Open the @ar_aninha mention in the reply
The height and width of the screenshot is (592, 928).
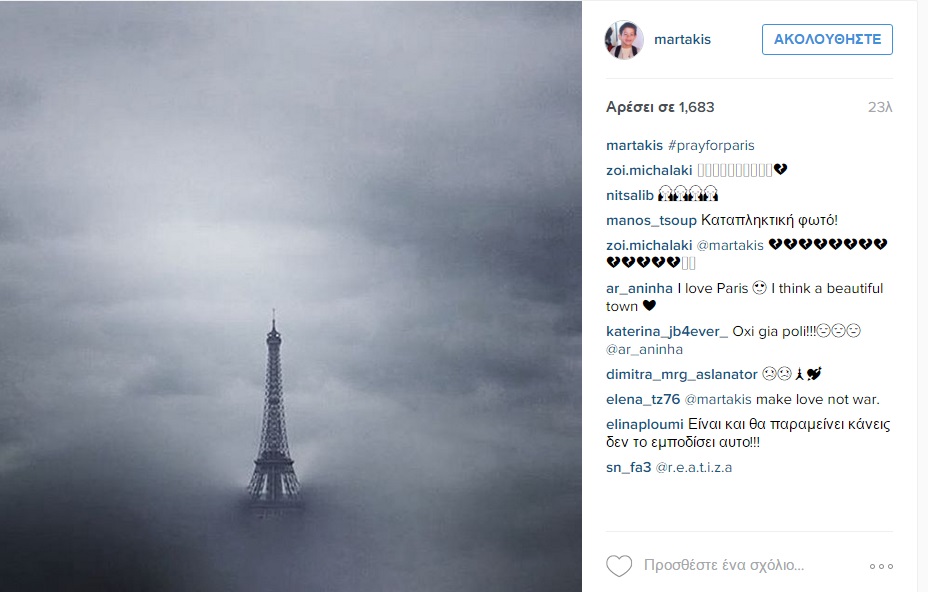(645, 349)
